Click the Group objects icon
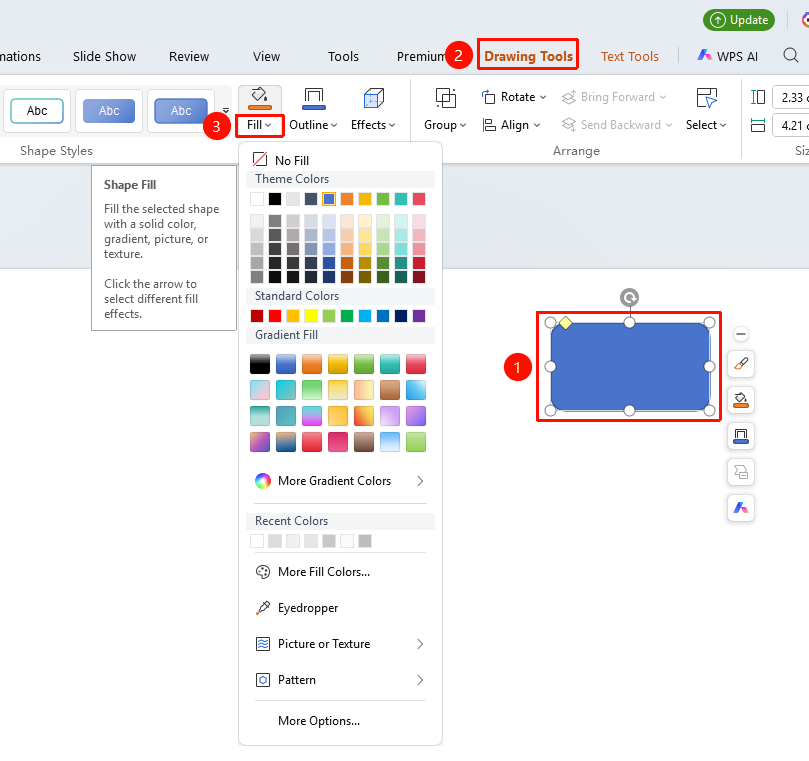The width and height of the screenshot is (809, 761). pyautogui.click(x=446, y=98)
